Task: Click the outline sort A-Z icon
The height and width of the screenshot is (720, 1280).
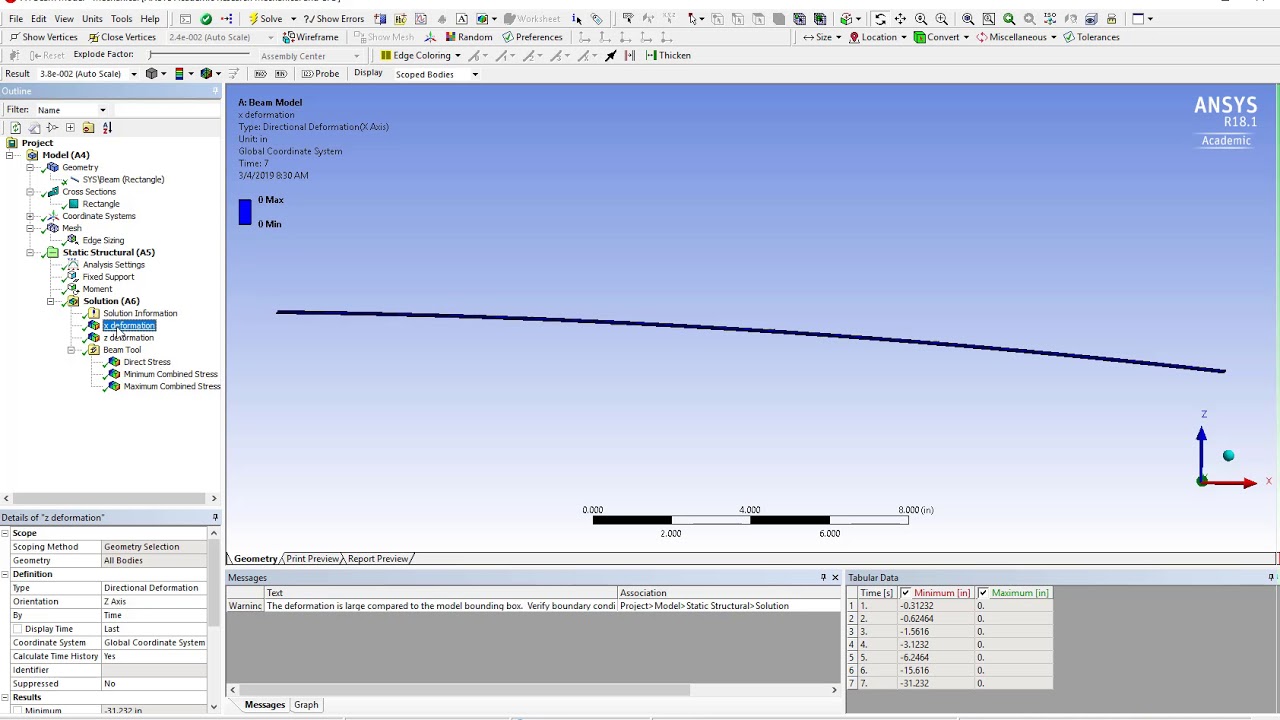Action: (x=107, y=128)
